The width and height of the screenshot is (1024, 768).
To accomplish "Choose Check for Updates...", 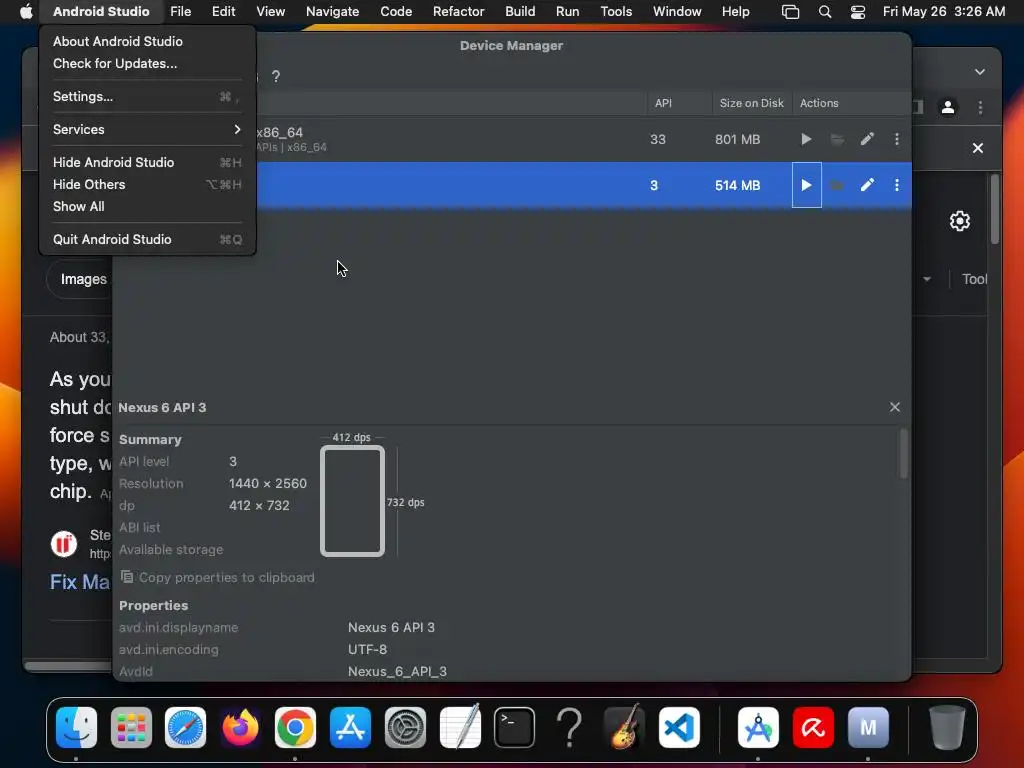I will pos(148,63).
